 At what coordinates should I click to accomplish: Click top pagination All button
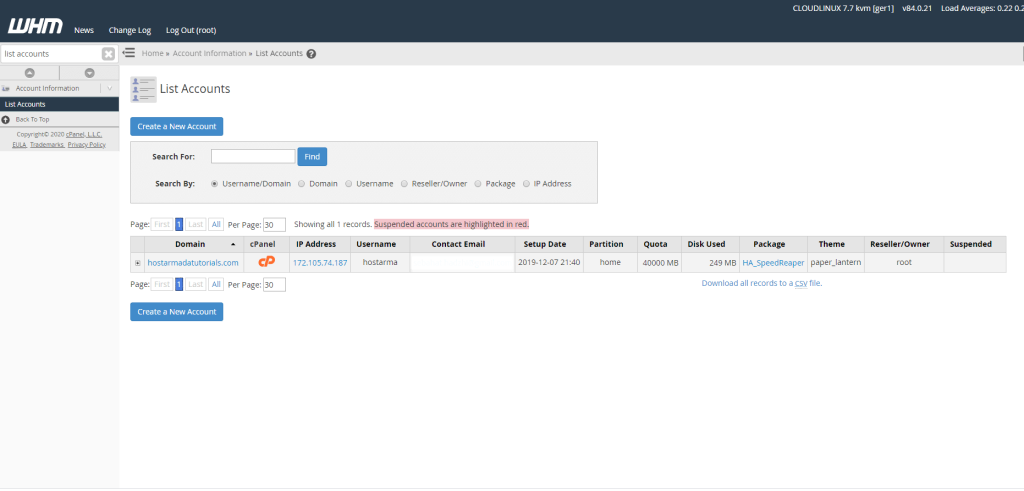click(x=216, y=225)
